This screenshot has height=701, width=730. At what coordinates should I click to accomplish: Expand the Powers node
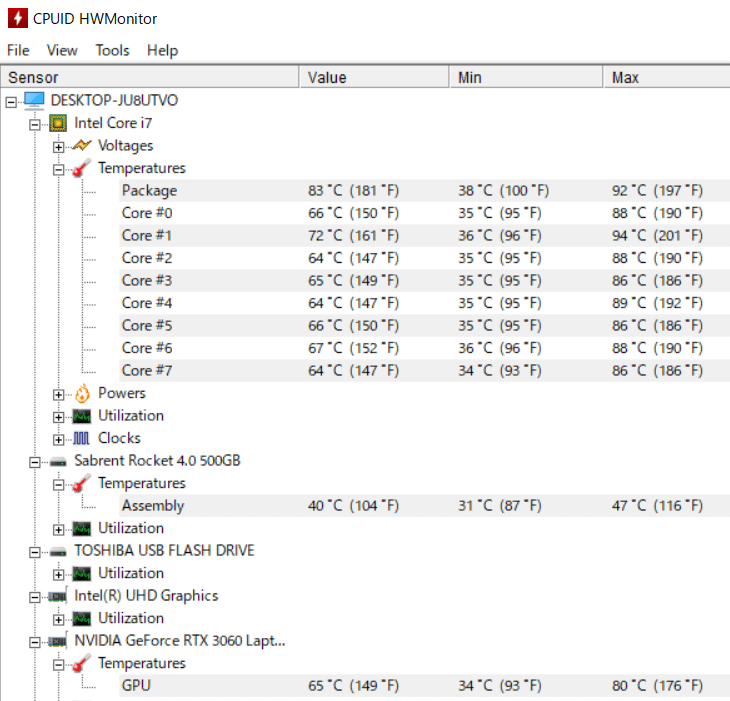coord(58,395)
